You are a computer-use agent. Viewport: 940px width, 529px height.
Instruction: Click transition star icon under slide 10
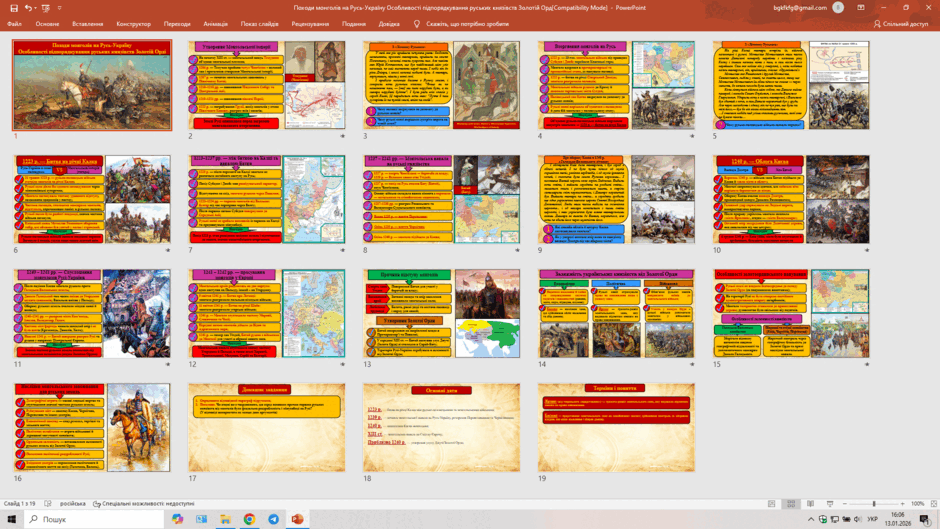pos(866,250)
